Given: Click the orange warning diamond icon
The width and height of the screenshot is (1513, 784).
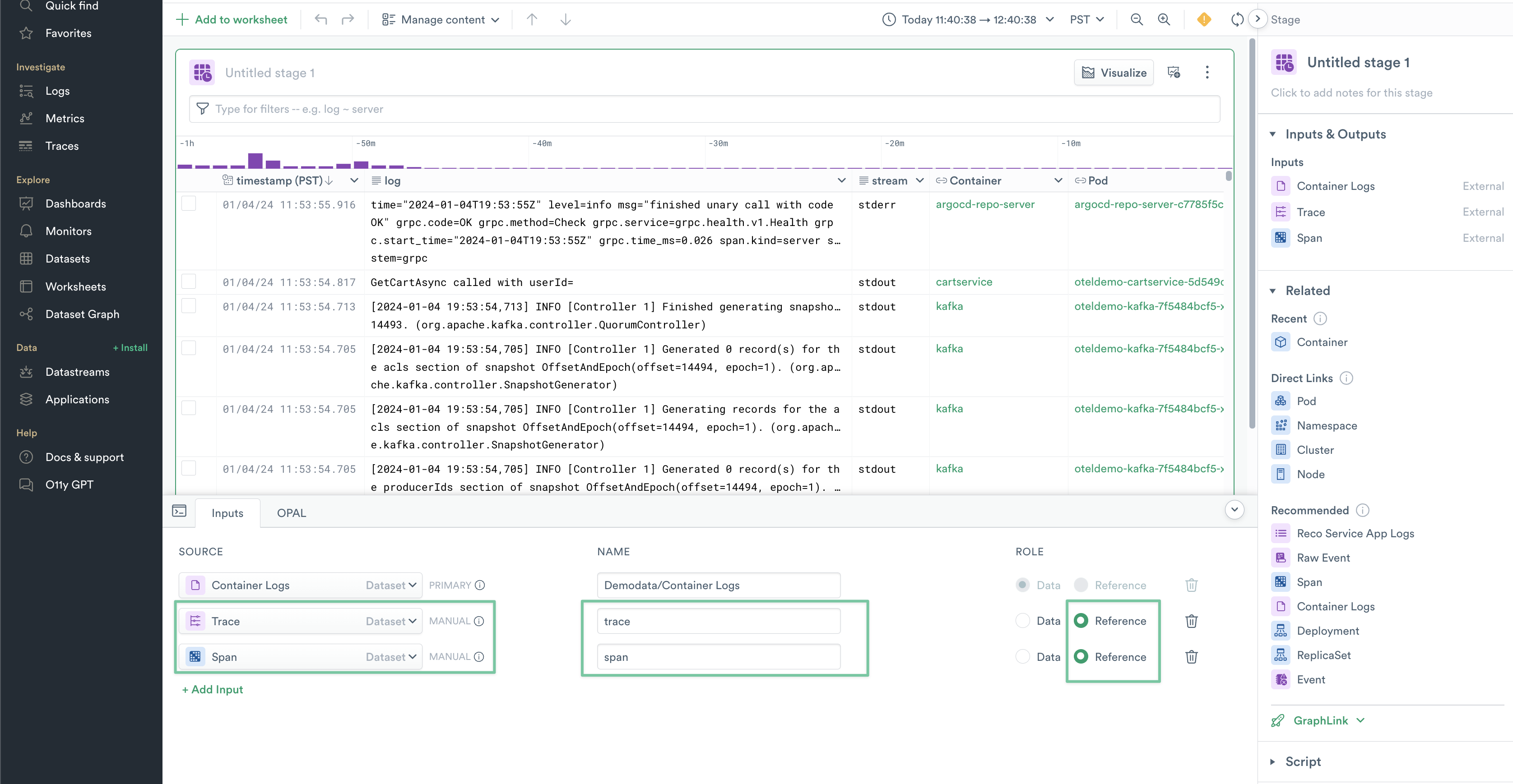Looking at the screenshot, I should click(1203, 19).
